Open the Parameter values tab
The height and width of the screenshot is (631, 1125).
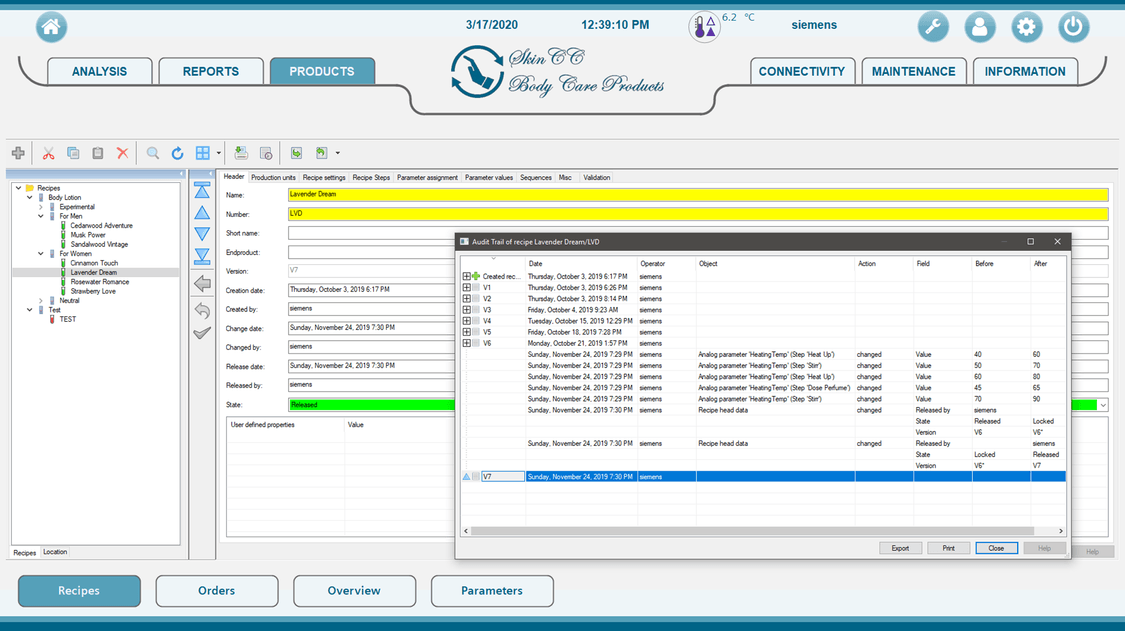[489, 177]
